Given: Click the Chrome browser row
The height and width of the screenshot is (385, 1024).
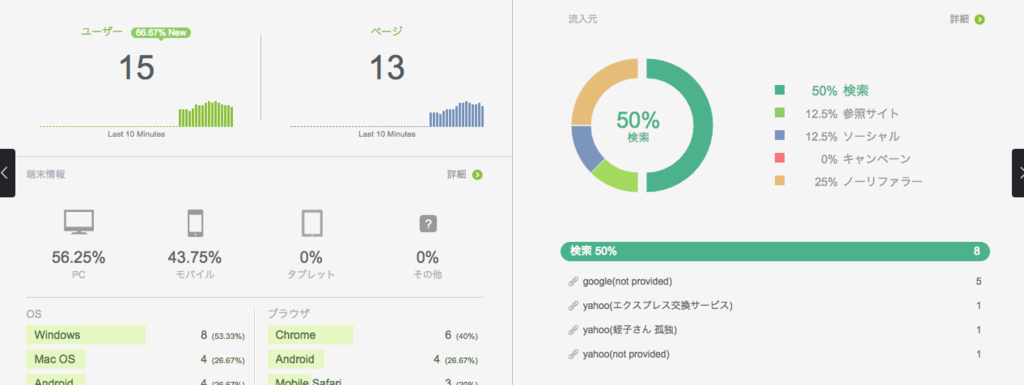Looking at the screenshot, I should pos(373,335).
